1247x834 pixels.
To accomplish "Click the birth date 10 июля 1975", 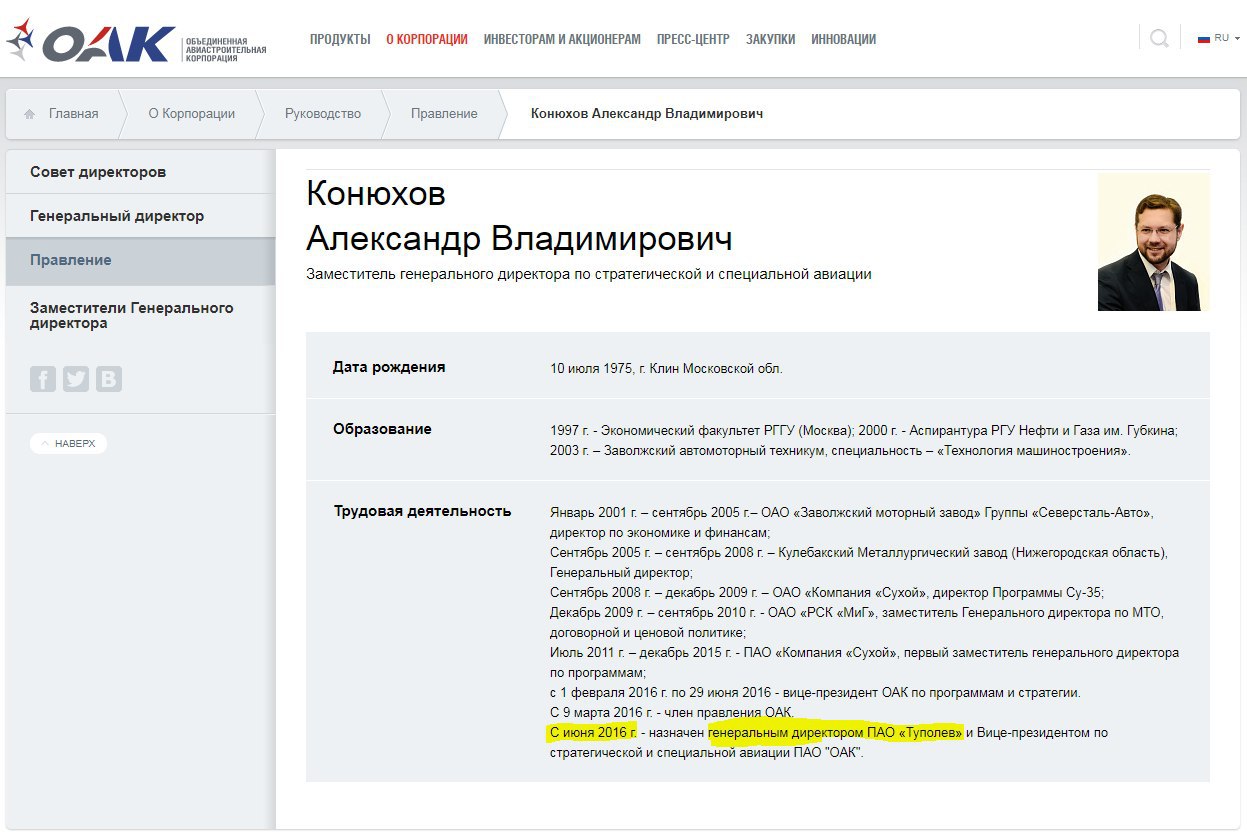I will (666, 368).
